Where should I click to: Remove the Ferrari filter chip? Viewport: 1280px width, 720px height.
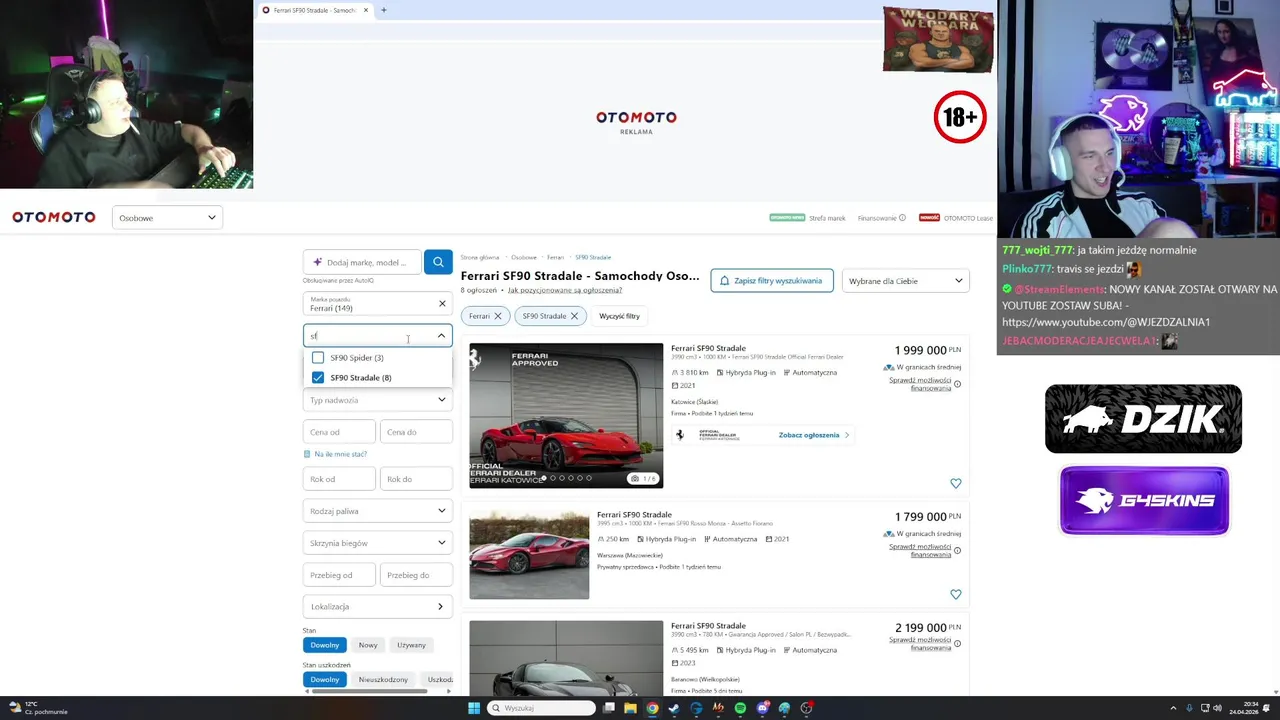pyautogui.click(x=498, y=316)
